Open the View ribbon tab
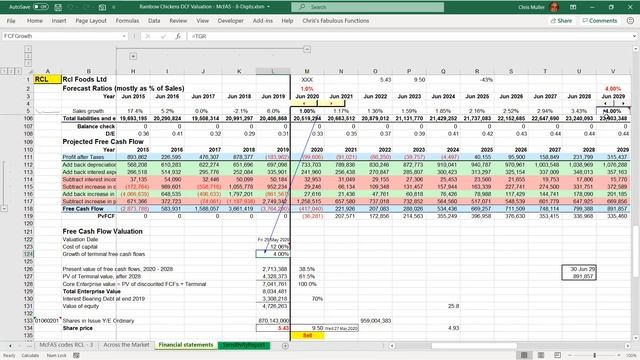The image size is (640, 360). (x=202, y=20)
